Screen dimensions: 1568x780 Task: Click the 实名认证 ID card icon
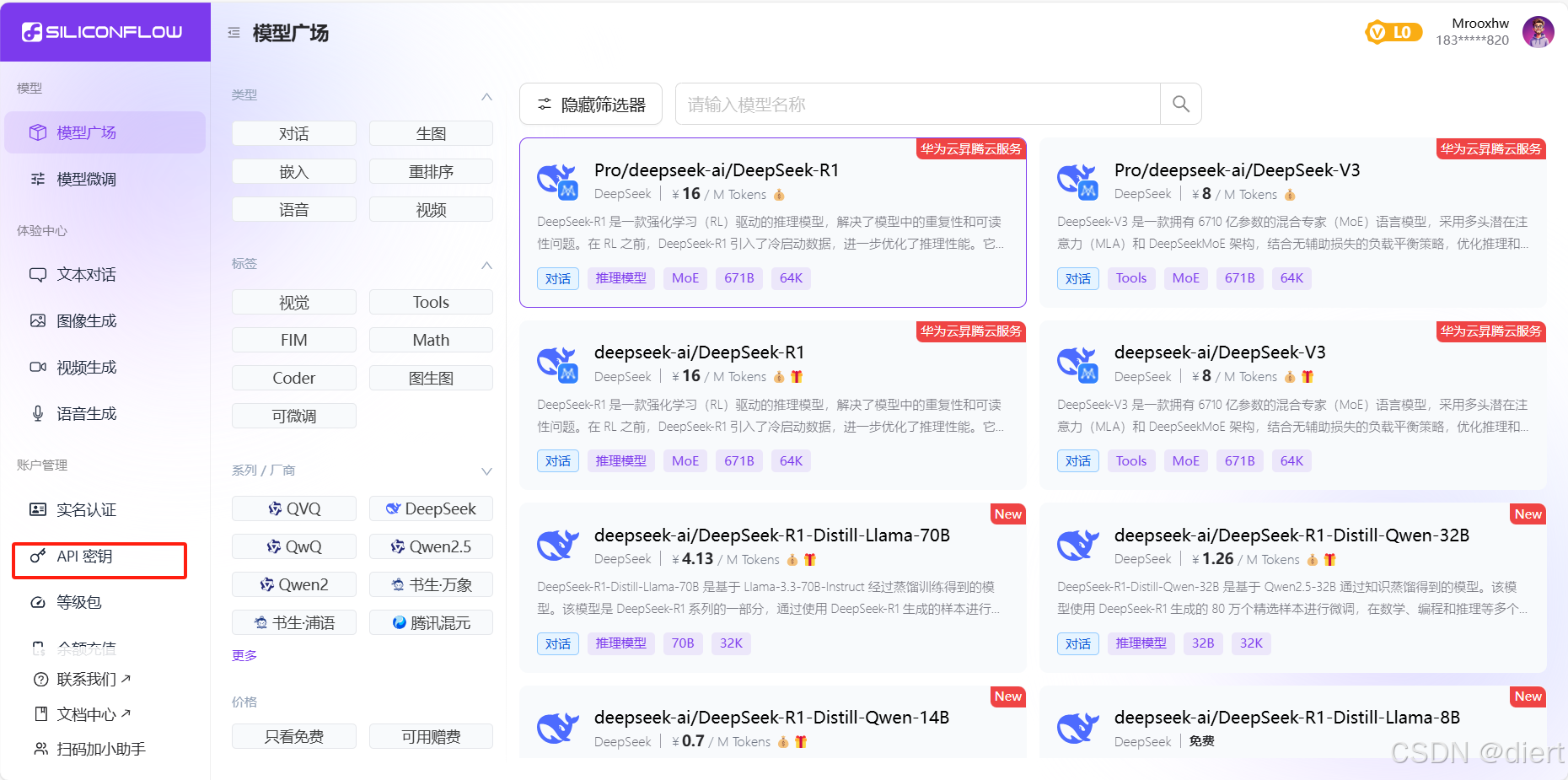click(x=38, y=509)
